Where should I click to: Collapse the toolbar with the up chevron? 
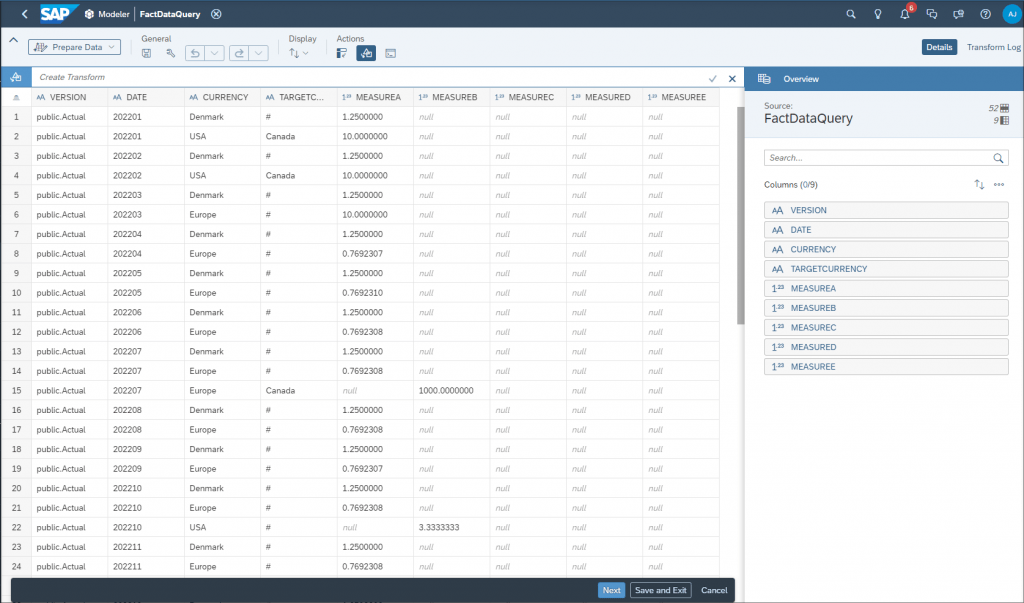[x=13, y=40]
